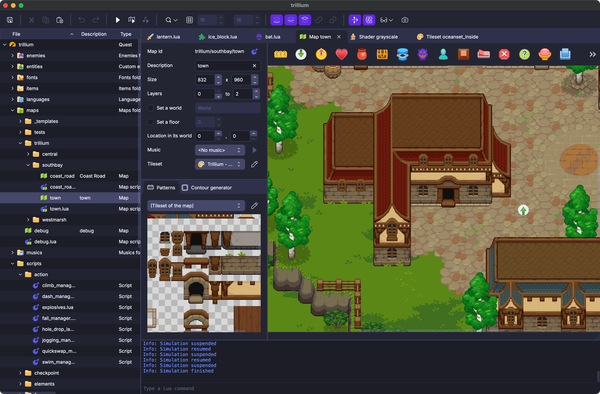Select the pink dome switch entity tool
The image size is (600, 394).
[x=545, y=54]
